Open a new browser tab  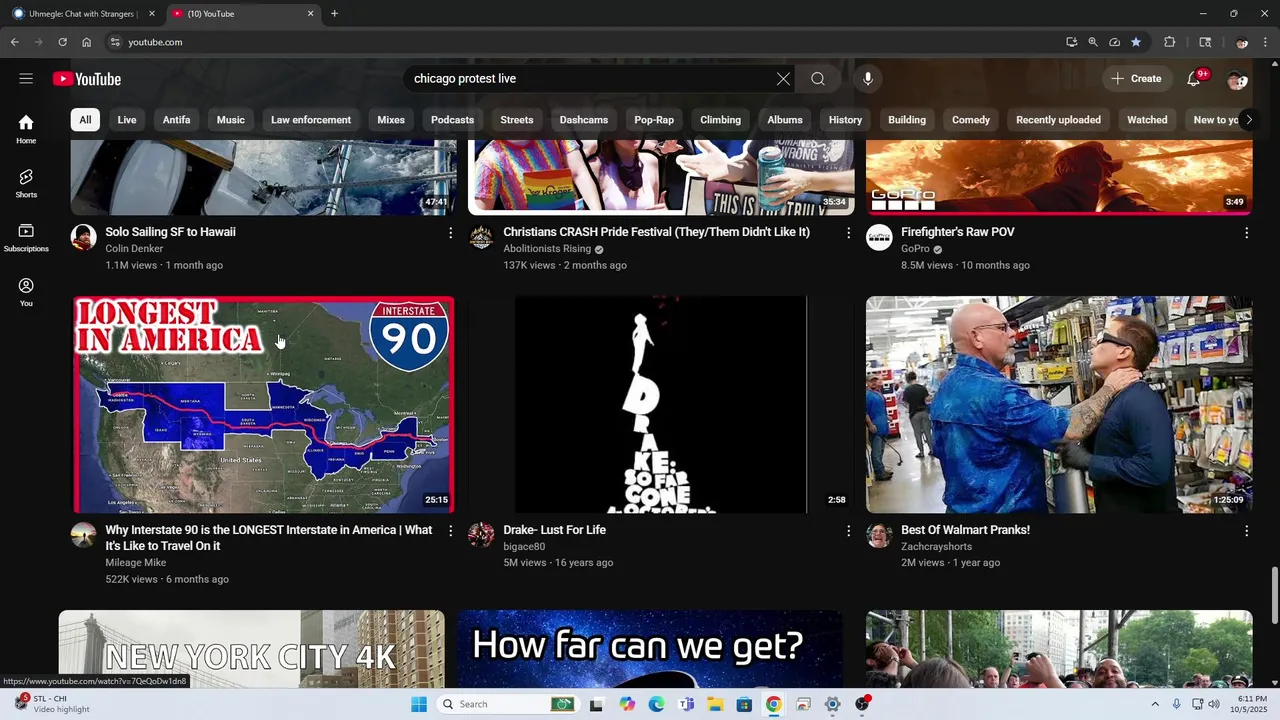(x=334, y=14)
